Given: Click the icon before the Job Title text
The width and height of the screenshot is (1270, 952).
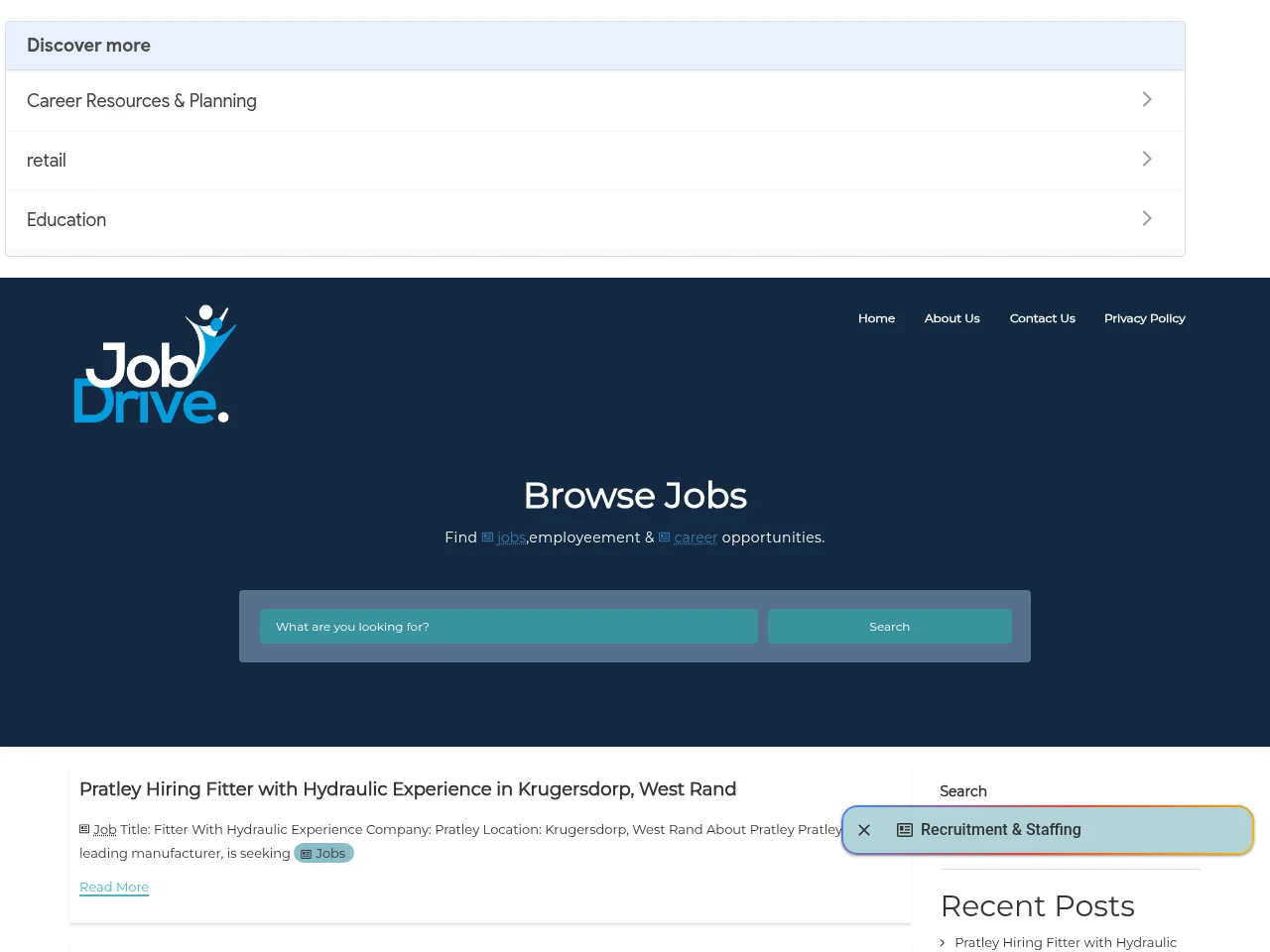Looking at the screenshot, I should pos(84,829).
